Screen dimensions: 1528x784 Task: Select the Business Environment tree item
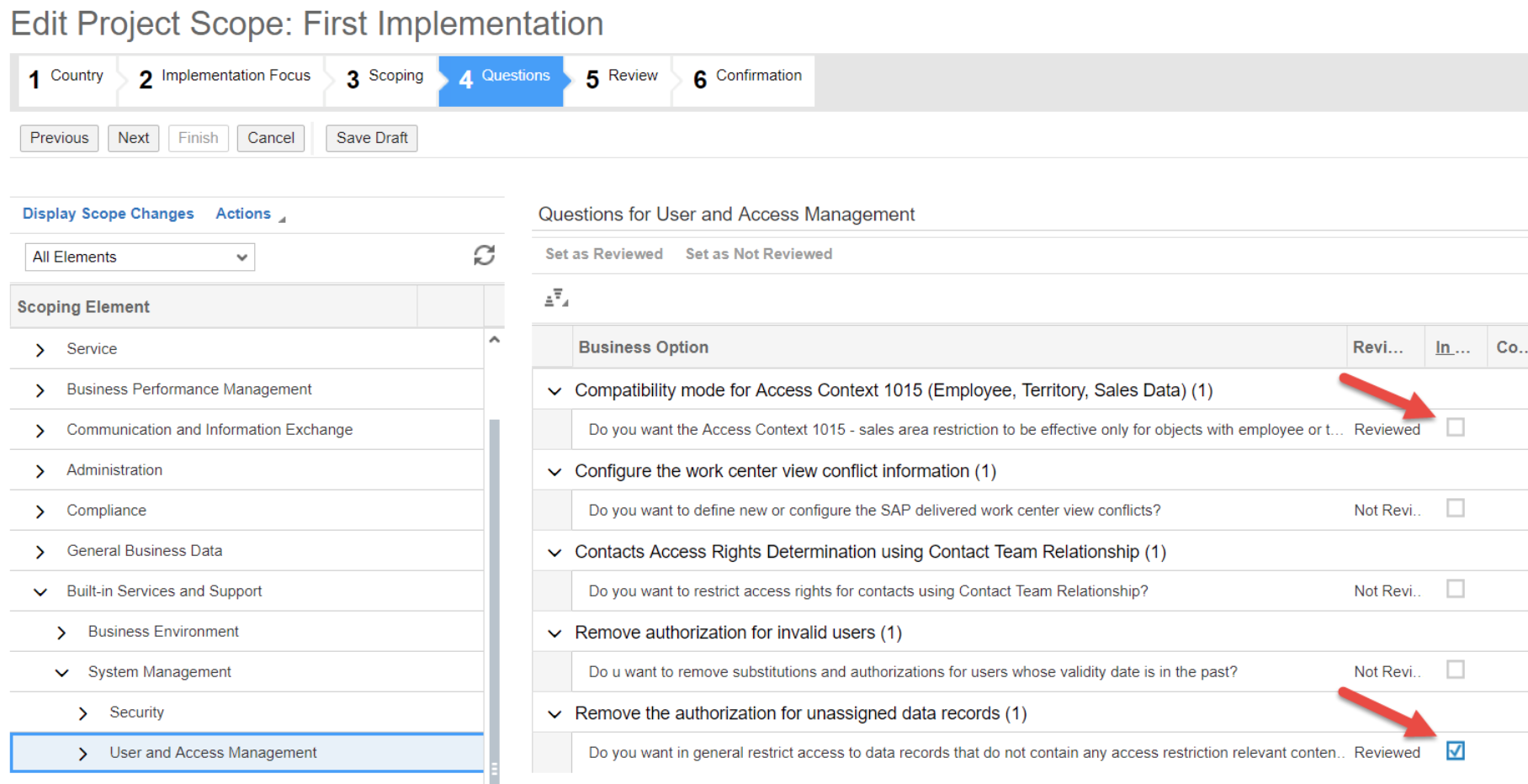pyautogui.click(x=163, y=632)
